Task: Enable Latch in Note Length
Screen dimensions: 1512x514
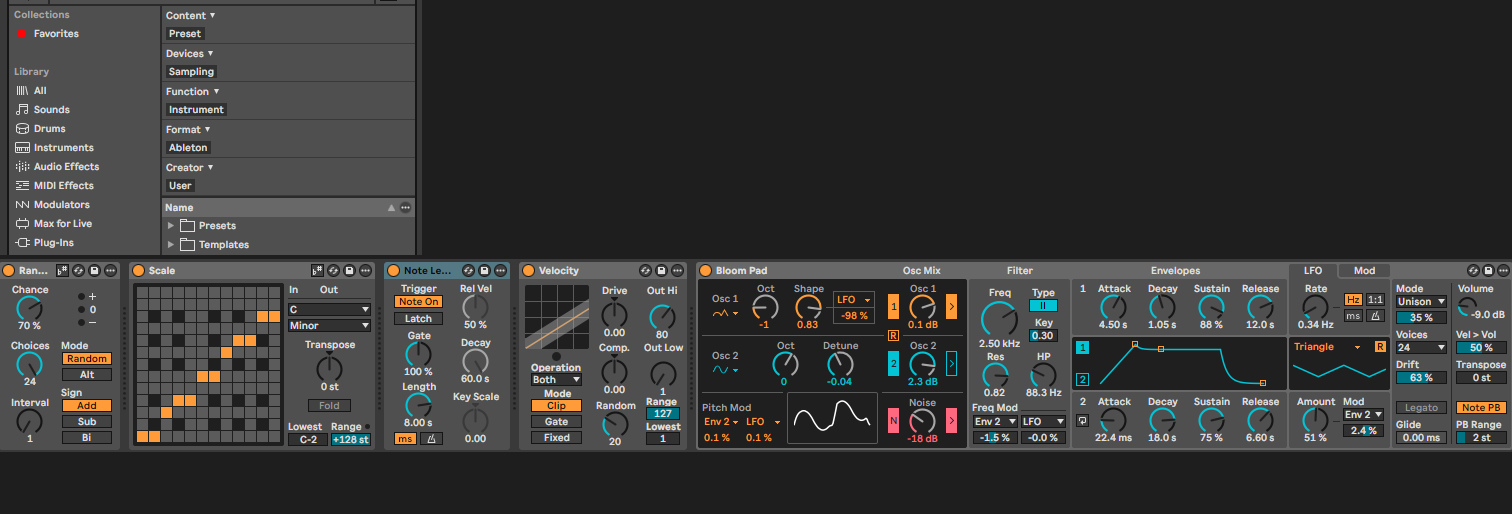Action: click(x=418, y=319)
